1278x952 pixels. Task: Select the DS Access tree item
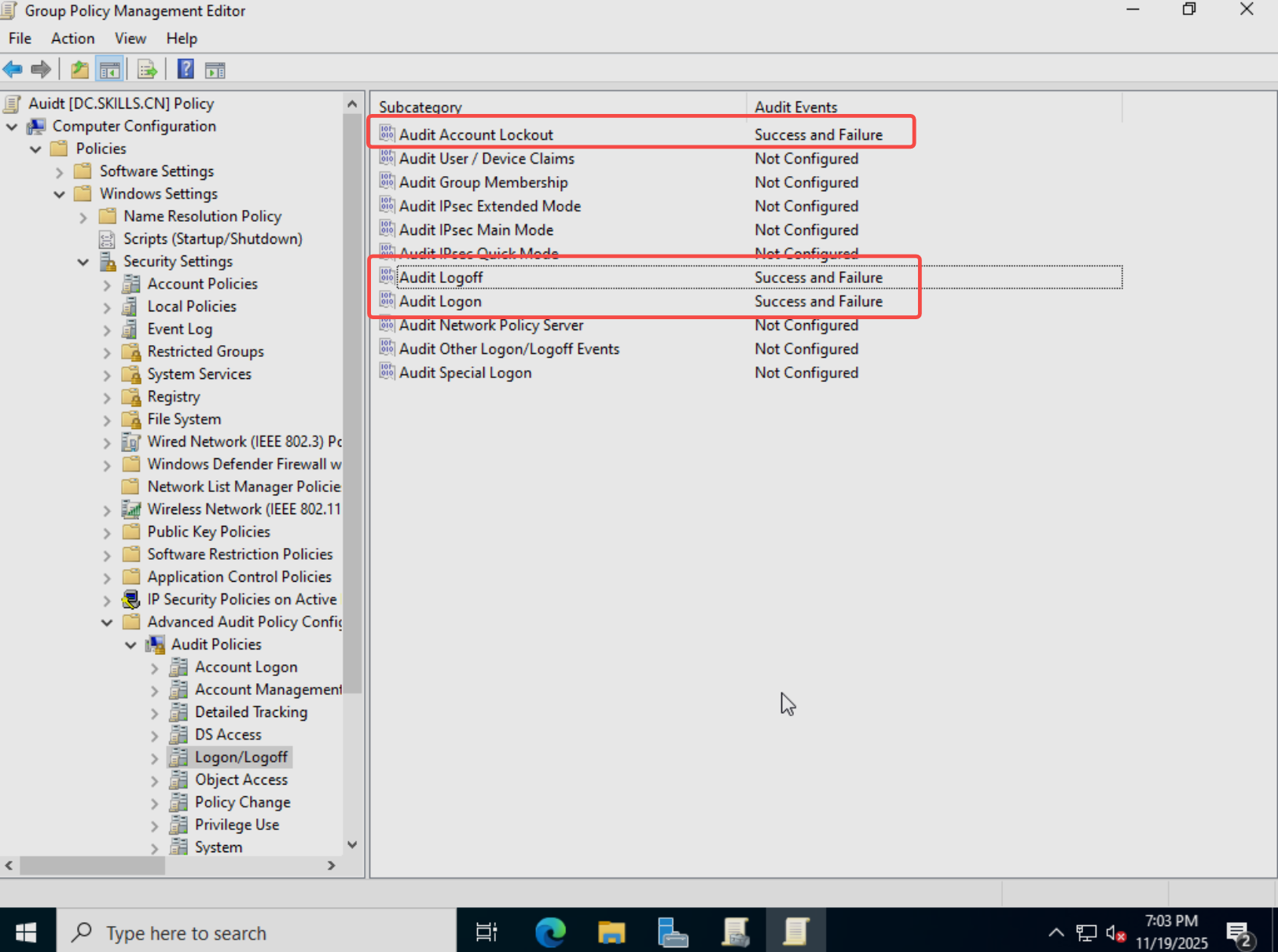[228, 735]
